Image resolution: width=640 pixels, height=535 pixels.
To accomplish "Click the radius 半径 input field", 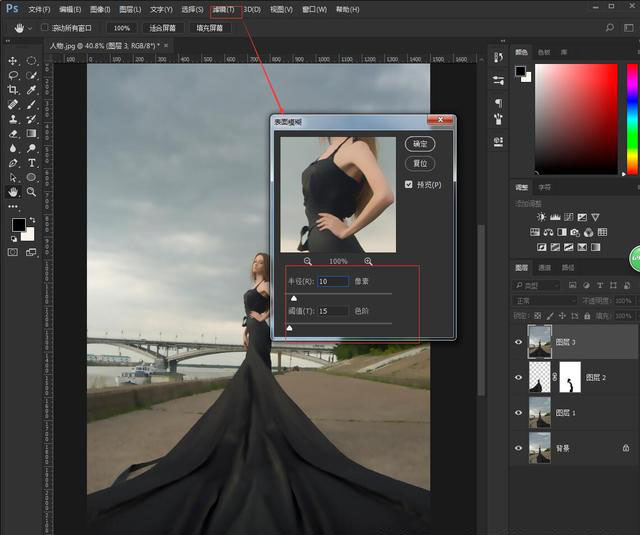I will click(333, 281).
